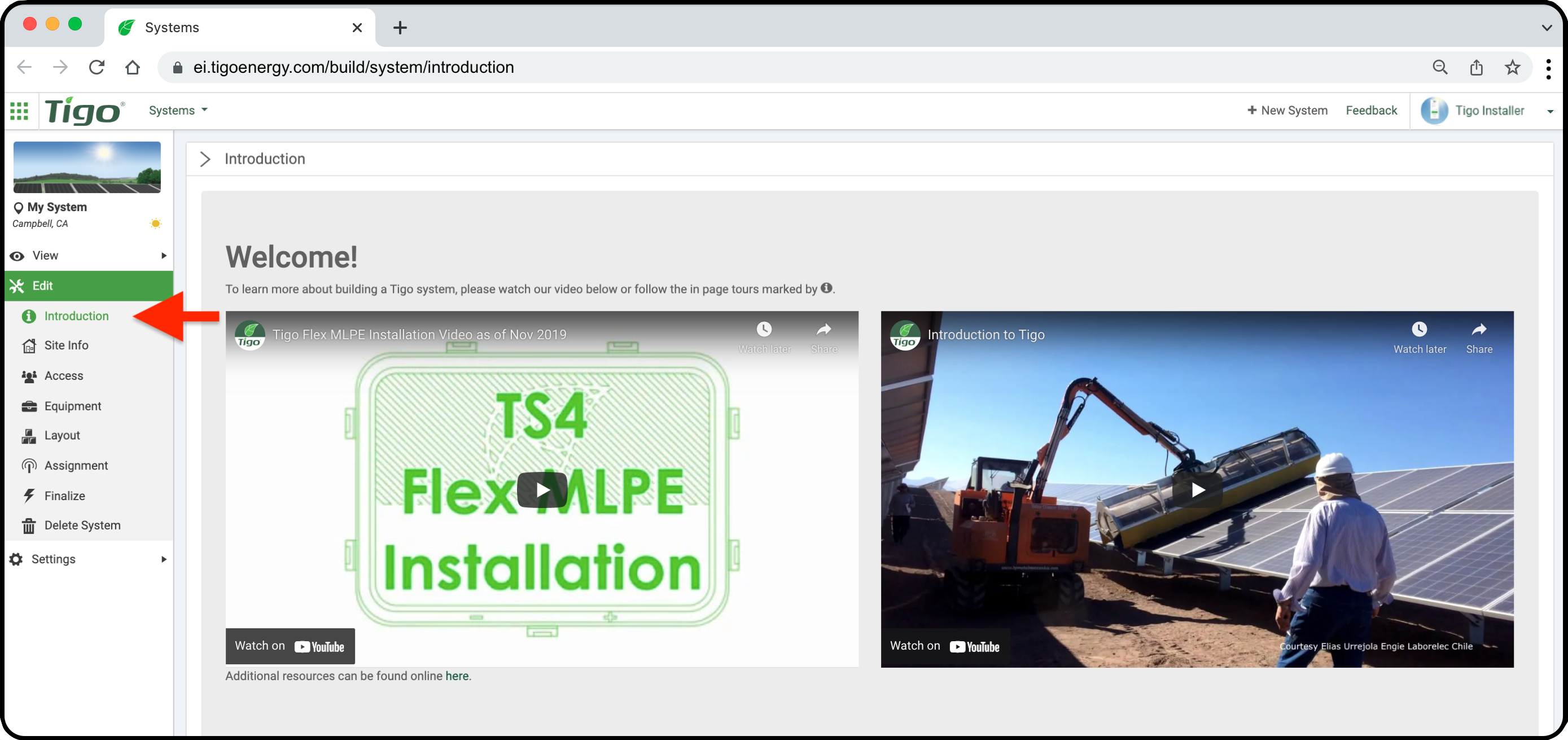Screen dimensions: 1568x740
Task: Click the Equipment briefcase icon
Action: (x=29, y=406)
